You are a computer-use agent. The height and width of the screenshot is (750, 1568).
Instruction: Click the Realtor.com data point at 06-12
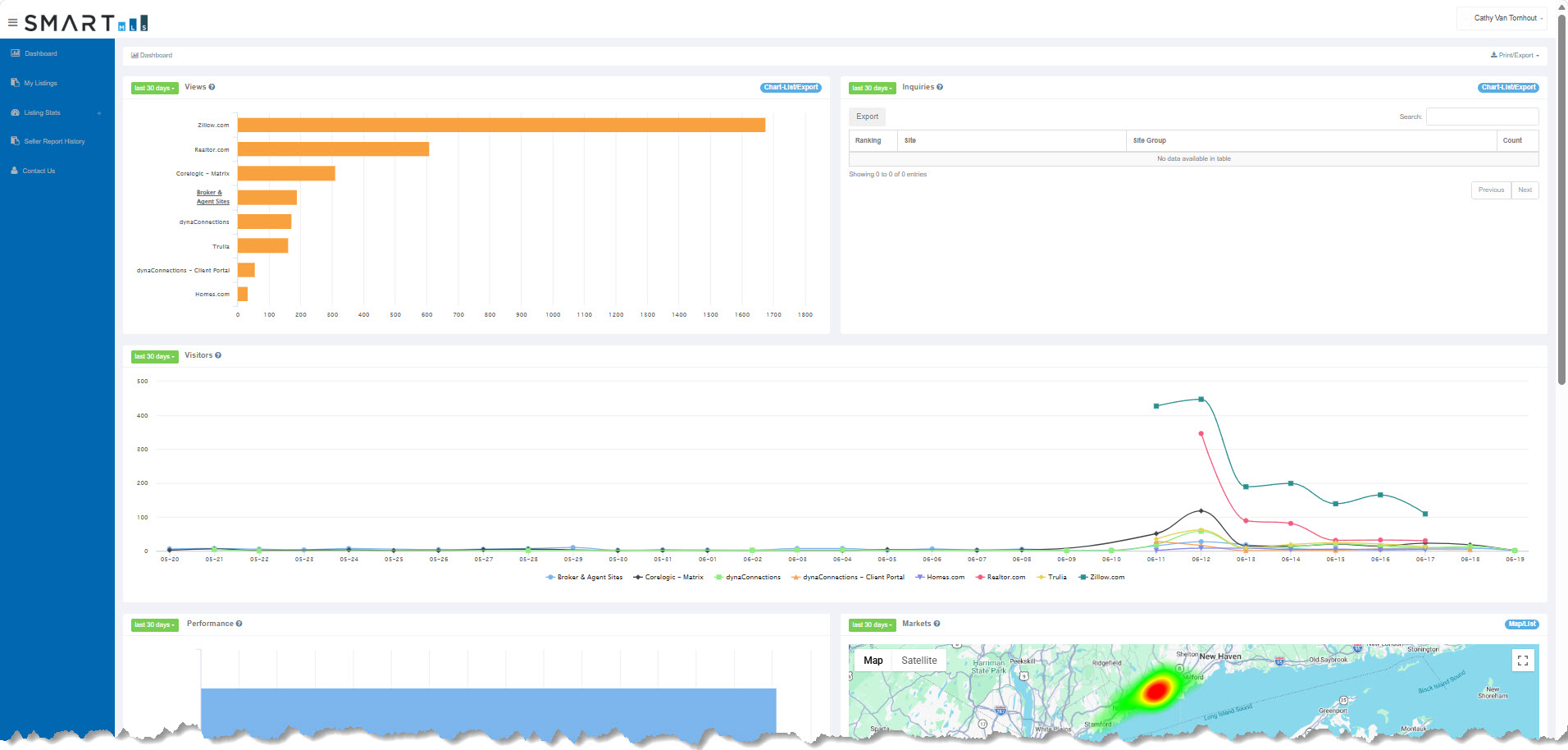pos(1201,433)
